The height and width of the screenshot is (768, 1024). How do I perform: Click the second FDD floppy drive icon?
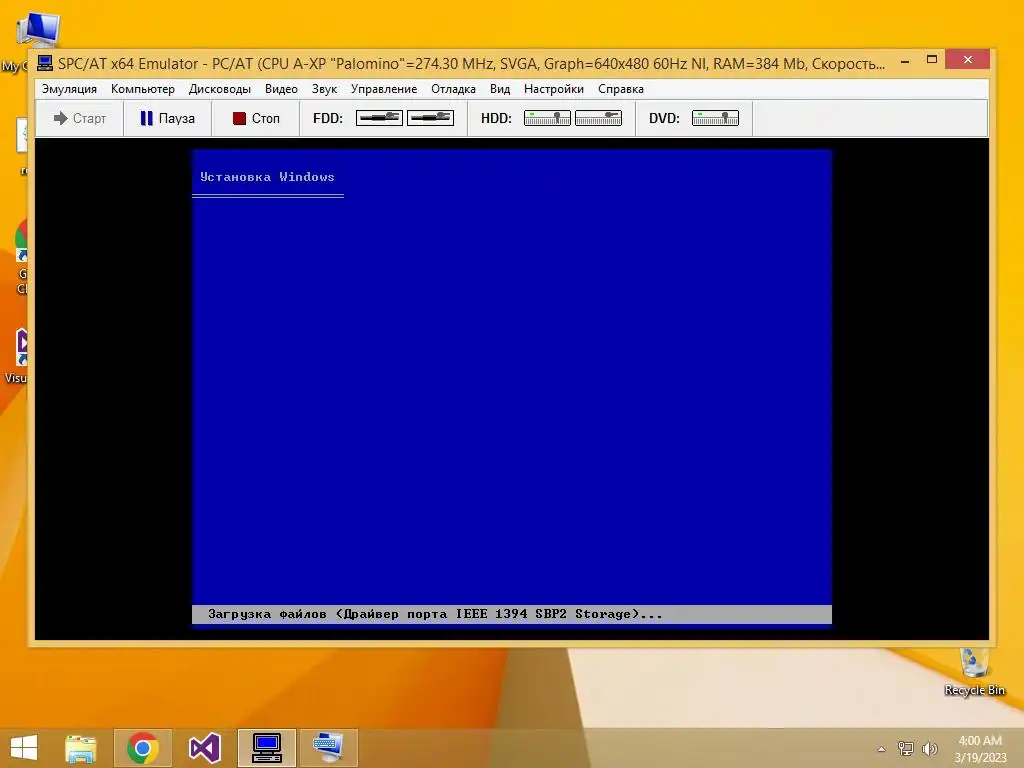(430, 118)
